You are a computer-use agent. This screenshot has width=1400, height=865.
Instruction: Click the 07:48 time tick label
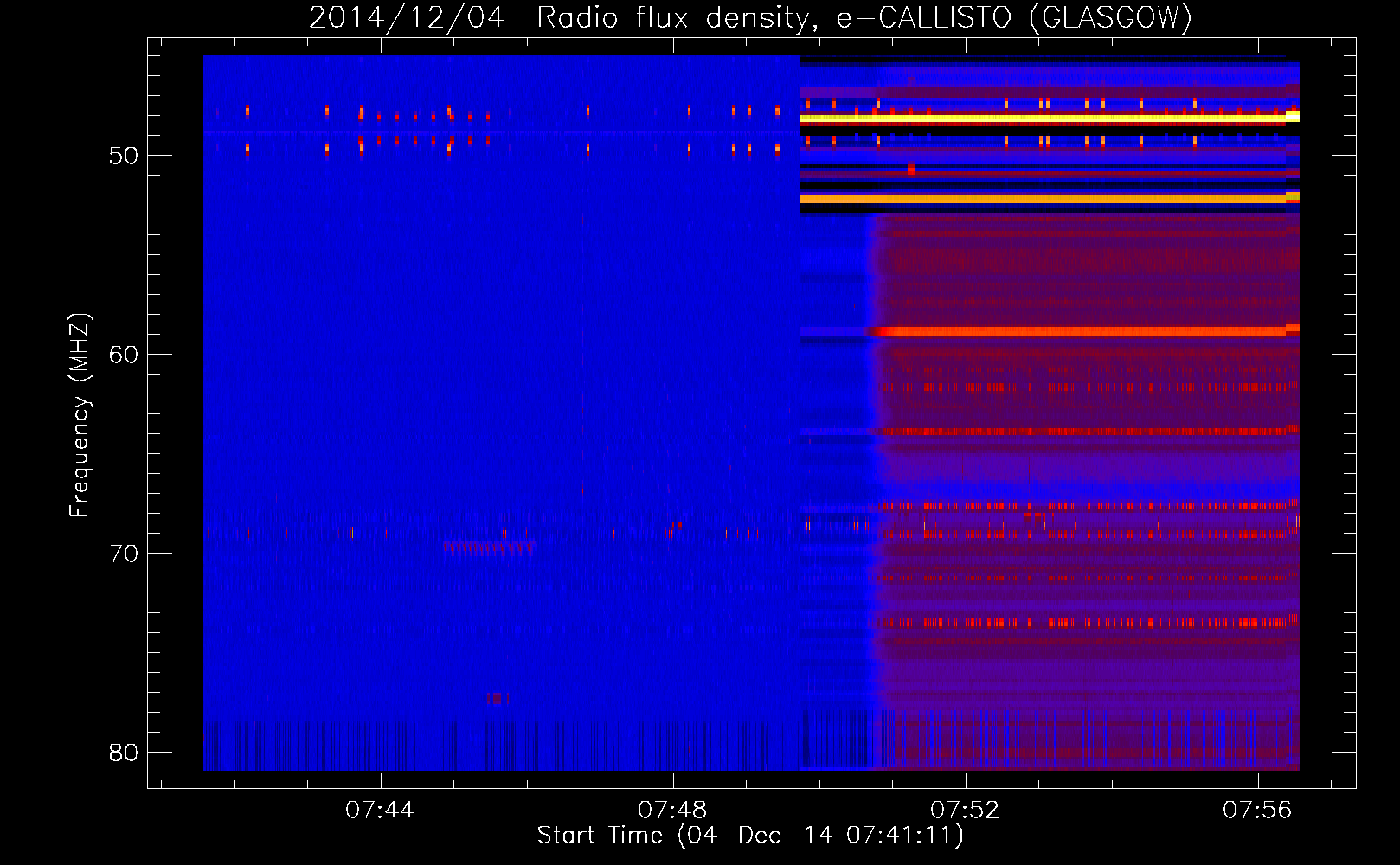pos(672,811)
